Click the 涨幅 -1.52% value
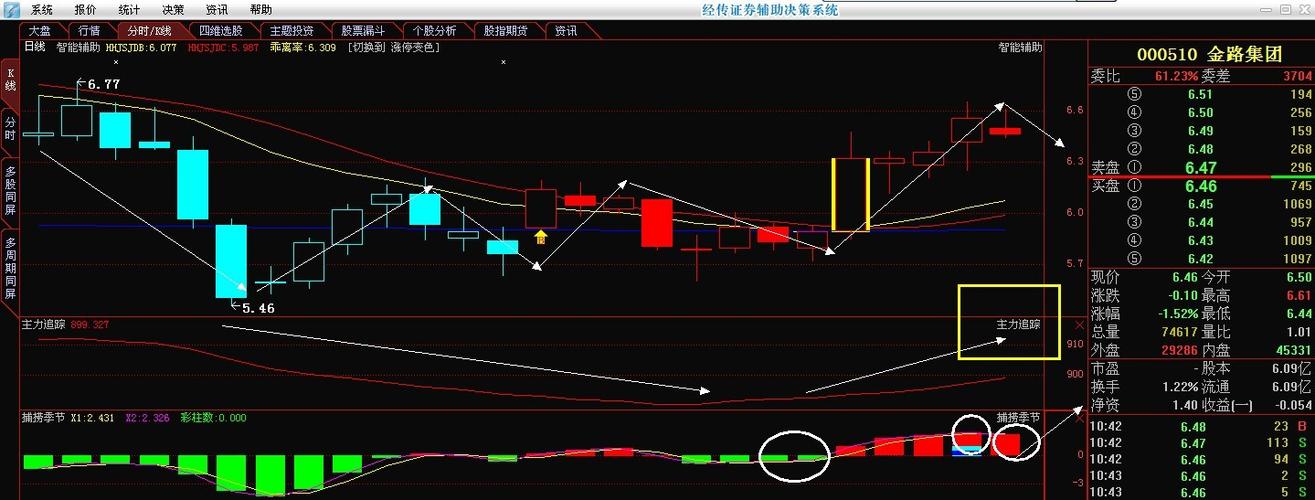 [1177, 313]
